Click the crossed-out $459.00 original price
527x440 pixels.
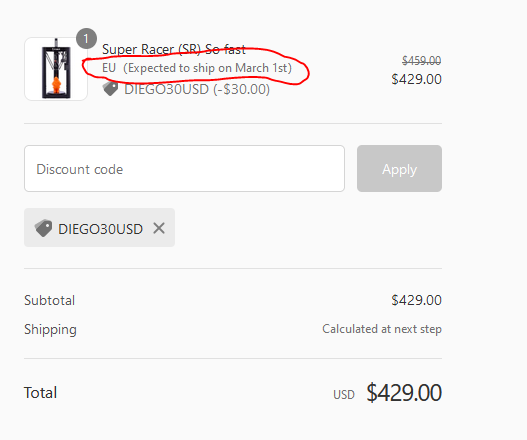coord(421,61)
